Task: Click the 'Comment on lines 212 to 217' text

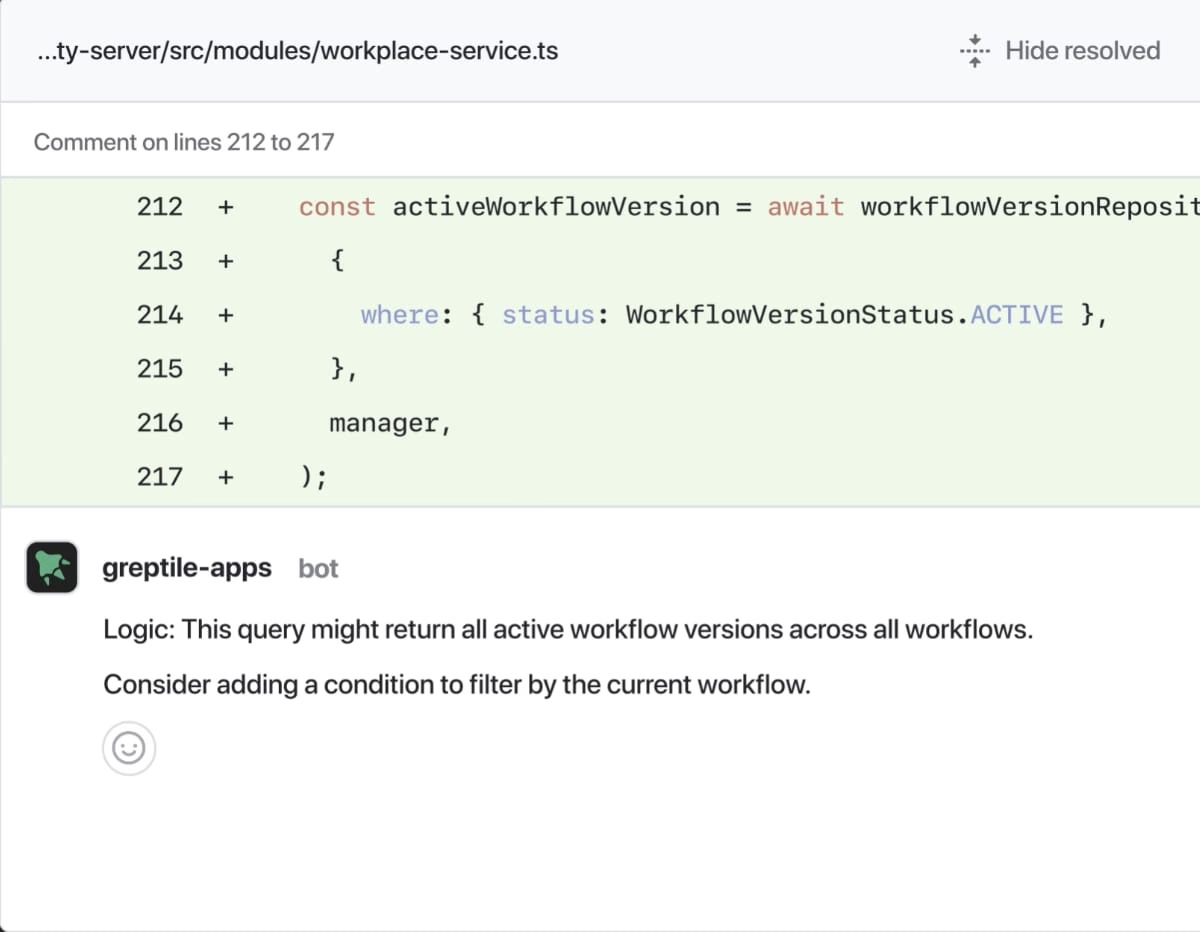Action: 184,142
